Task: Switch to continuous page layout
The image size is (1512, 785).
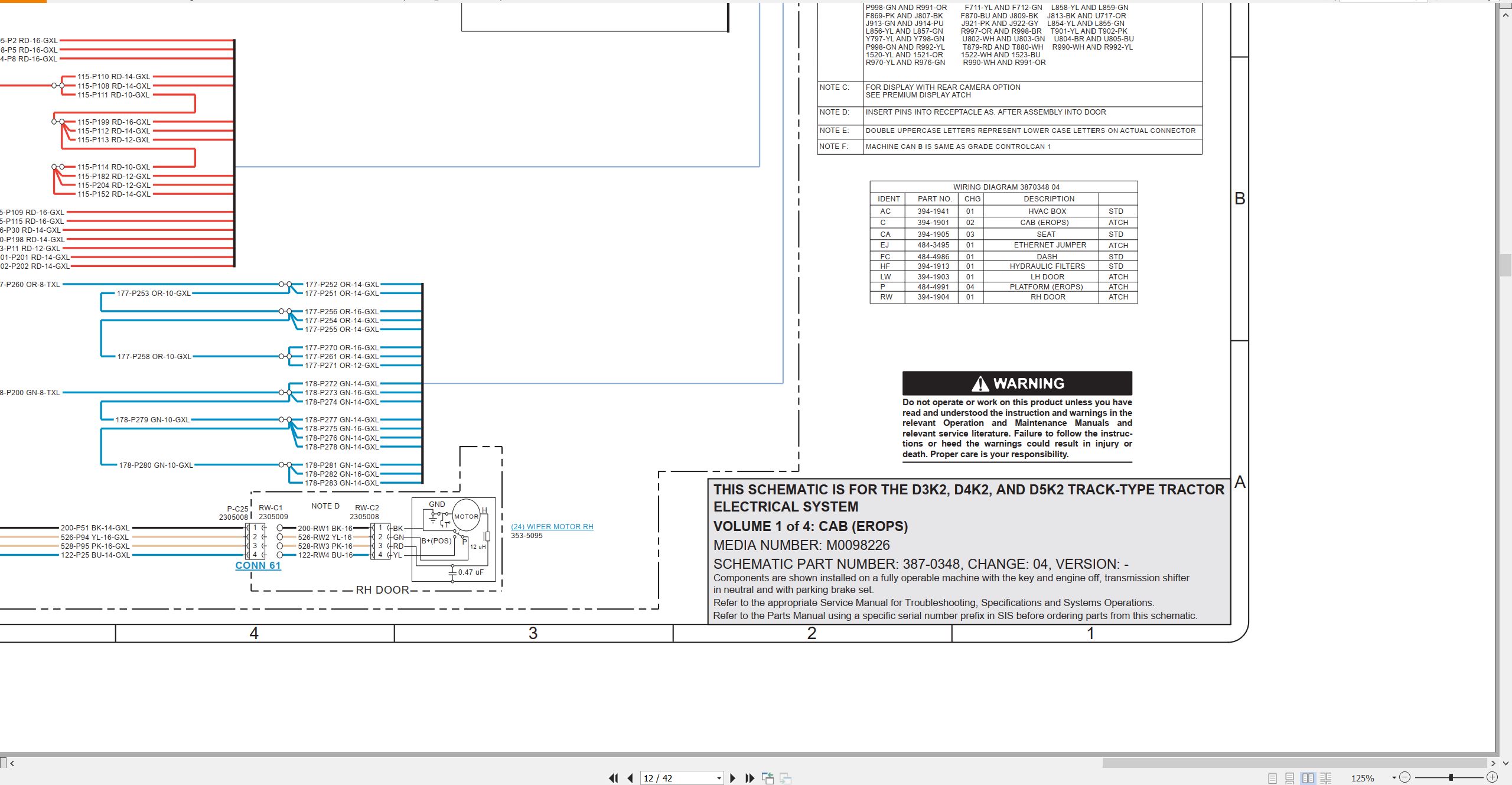Action: 1290,778
